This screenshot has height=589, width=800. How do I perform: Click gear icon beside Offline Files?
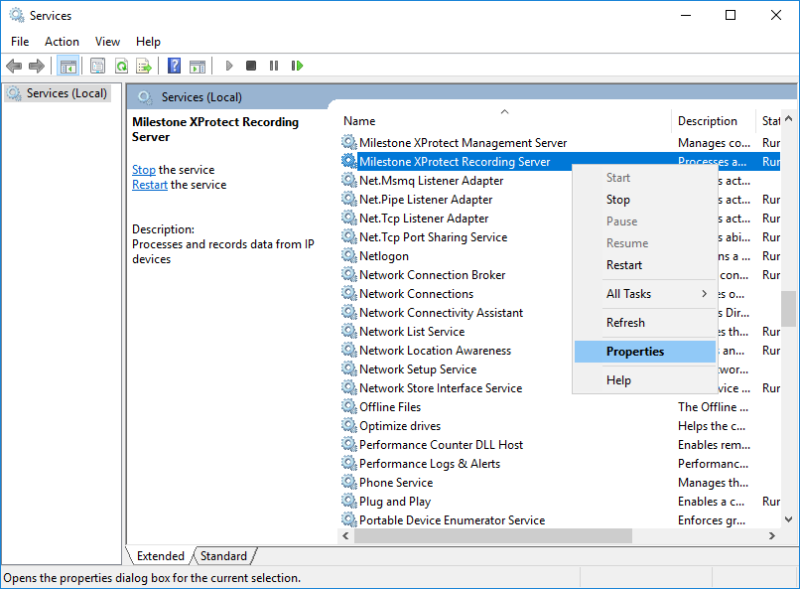349,407
